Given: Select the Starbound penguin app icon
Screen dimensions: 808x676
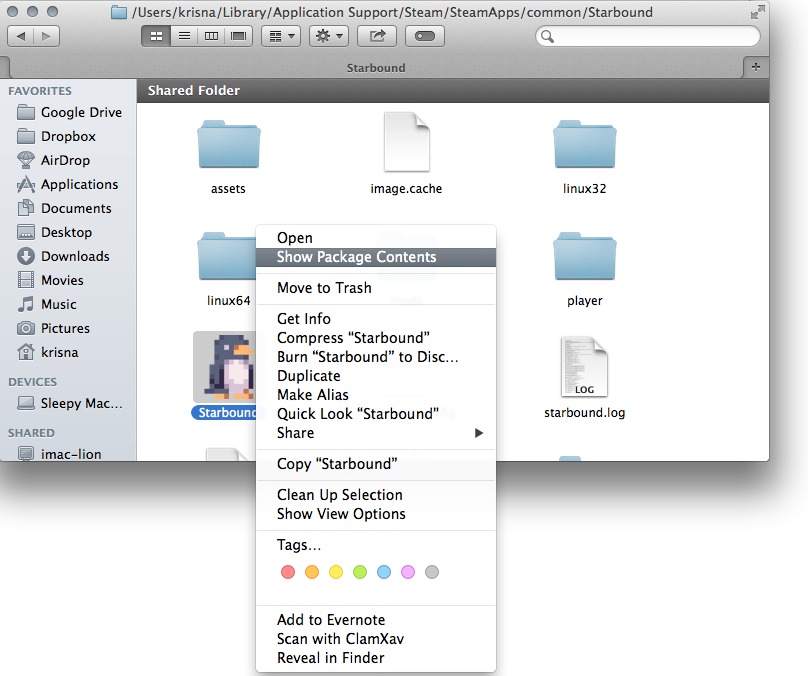Looking at the screenshot, I should coord(225,367).
